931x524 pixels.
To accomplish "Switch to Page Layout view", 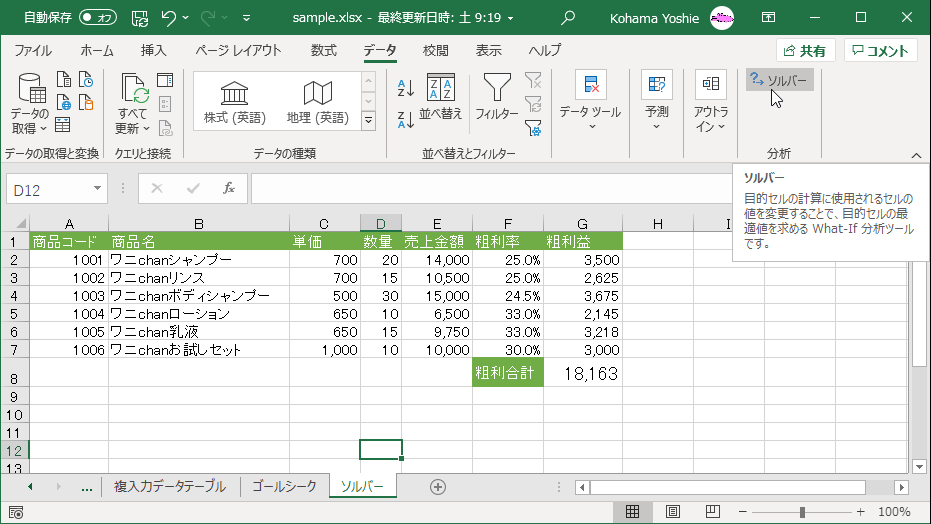I will pyautogui.click(x=673, y=512).
